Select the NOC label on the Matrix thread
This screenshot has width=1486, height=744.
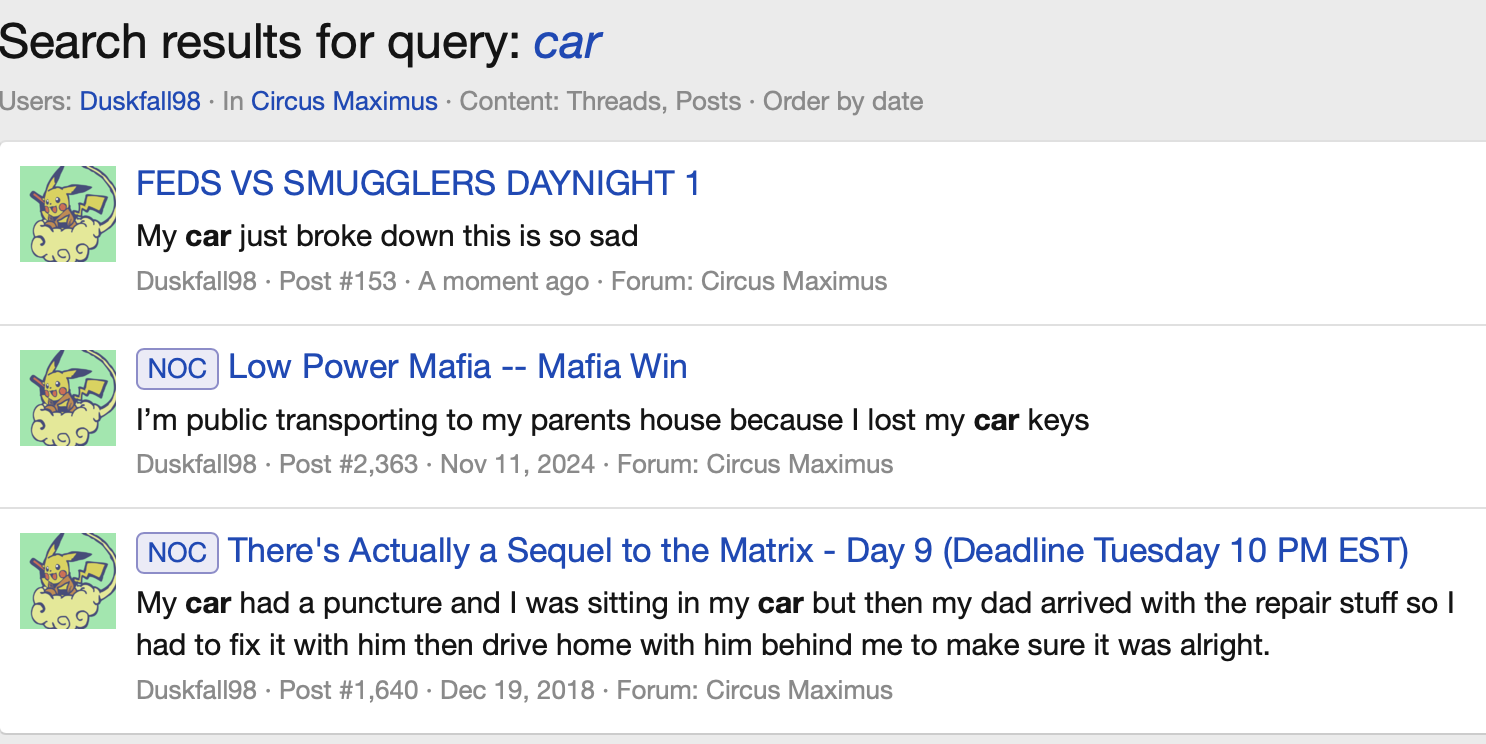177,552
